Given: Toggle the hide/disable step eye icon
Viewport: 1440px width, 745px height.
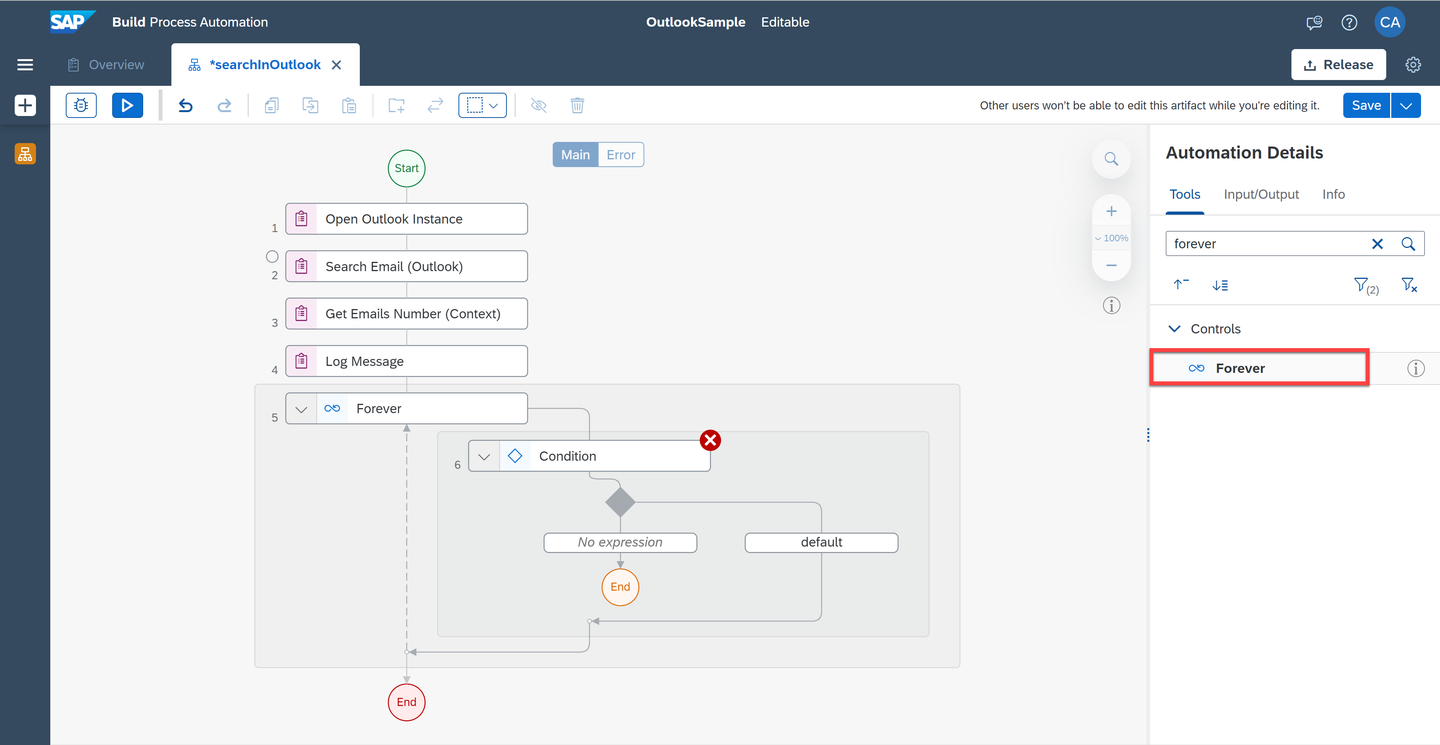Looking at the screenshot, I should [x=539, y=105].
